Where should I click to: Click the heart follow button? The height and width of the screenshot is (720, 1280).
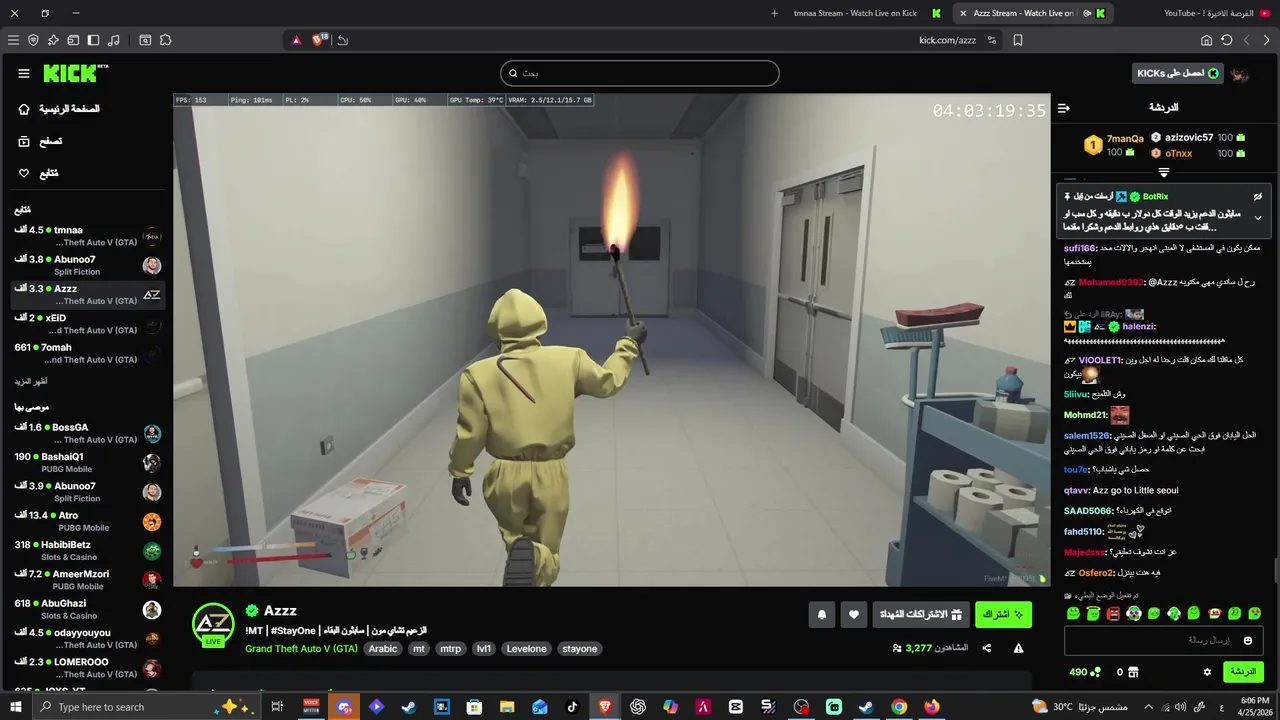(x=853, y=615)
